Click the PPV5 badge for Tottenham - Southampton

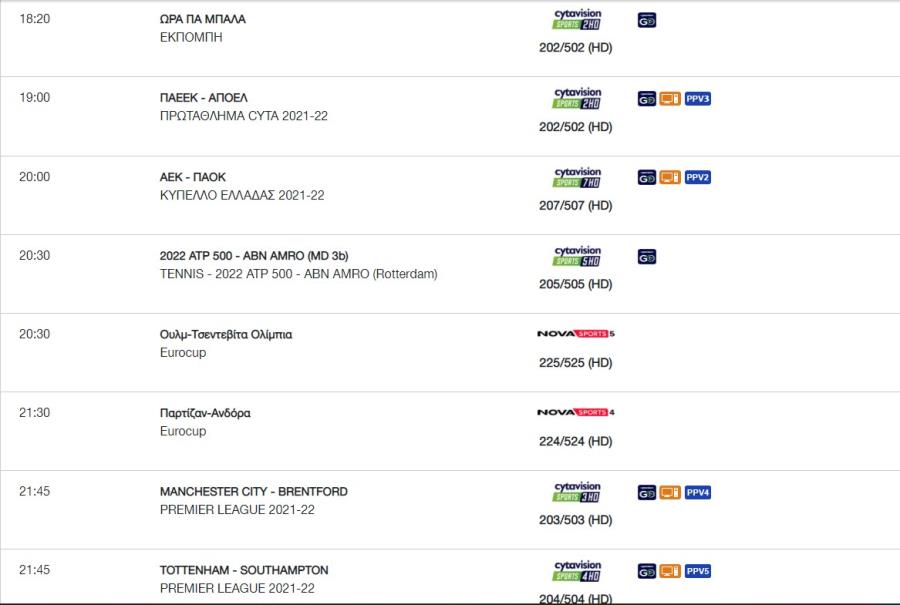(698, 571)
